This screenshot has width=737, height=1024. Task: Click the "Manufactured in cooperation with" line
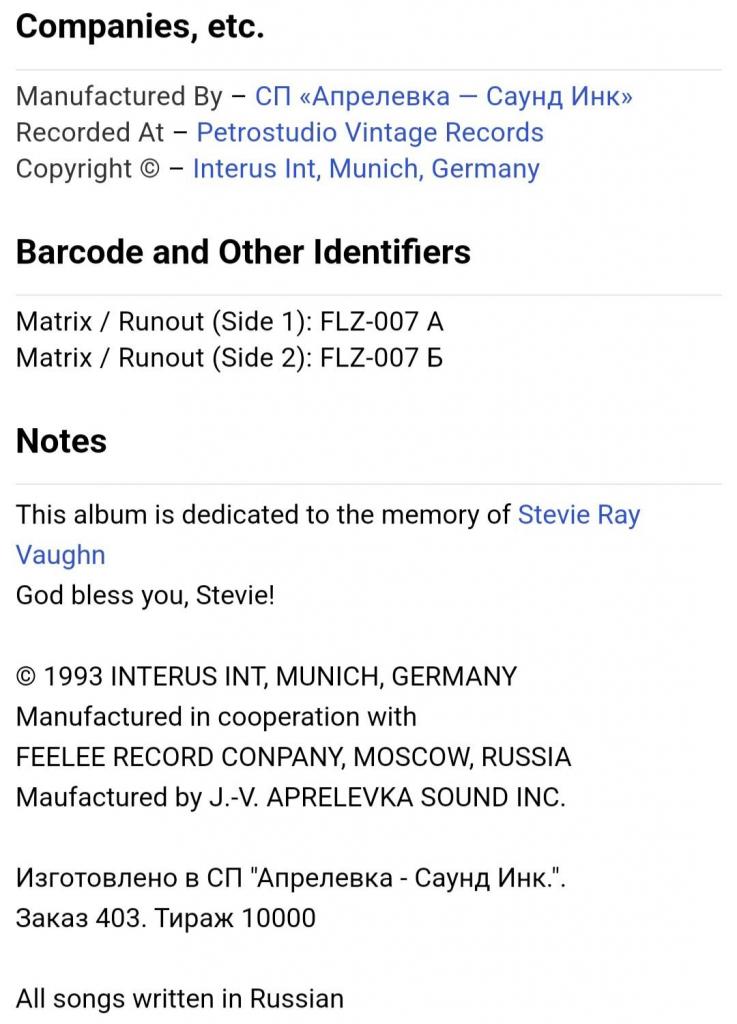click(216, 717)
